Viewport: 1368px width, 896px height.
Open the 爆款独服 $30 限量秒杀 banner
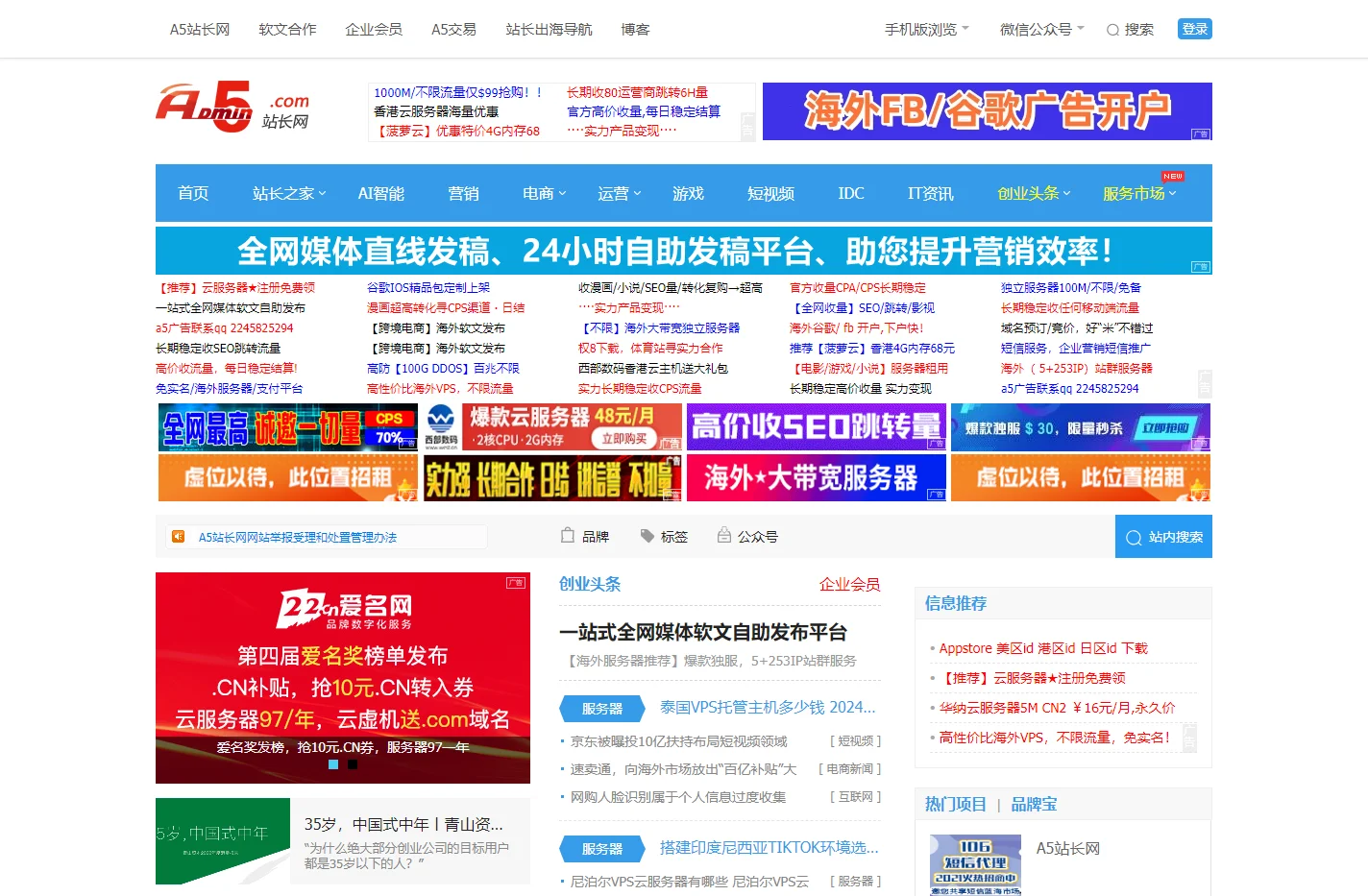1081,426
